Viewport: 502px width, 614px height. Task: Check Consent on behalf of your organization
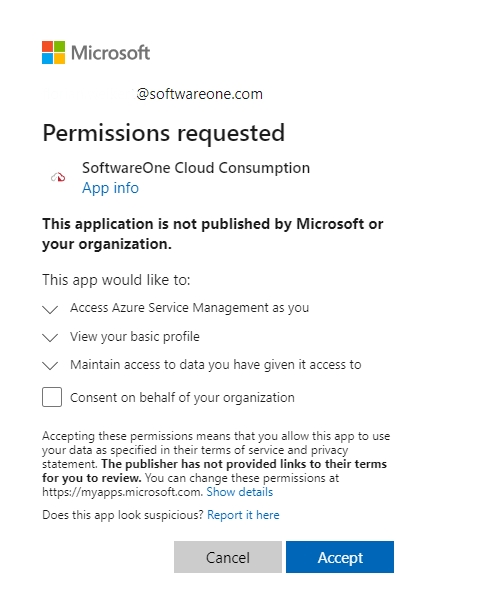pyautogui.click(x=52, y=397)
